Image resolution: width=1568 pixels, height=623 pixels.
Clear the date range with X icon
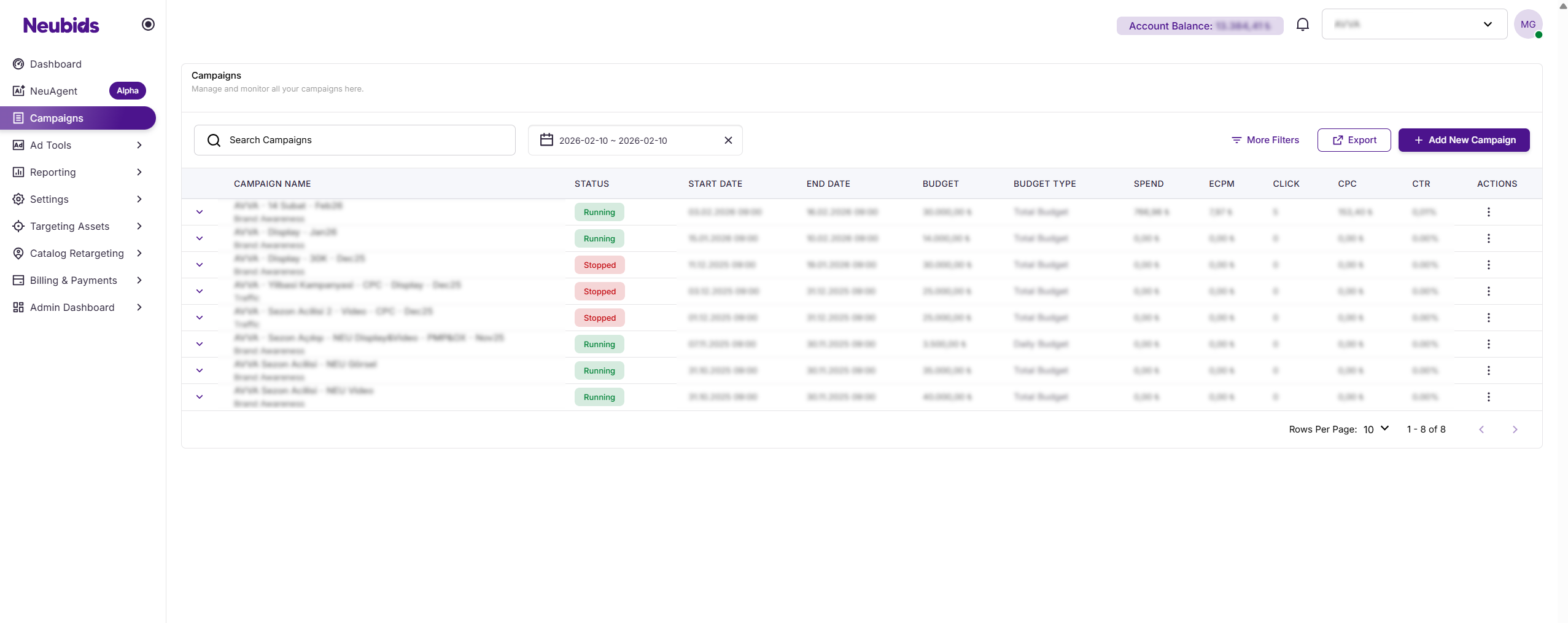click(x=728, y=140)
